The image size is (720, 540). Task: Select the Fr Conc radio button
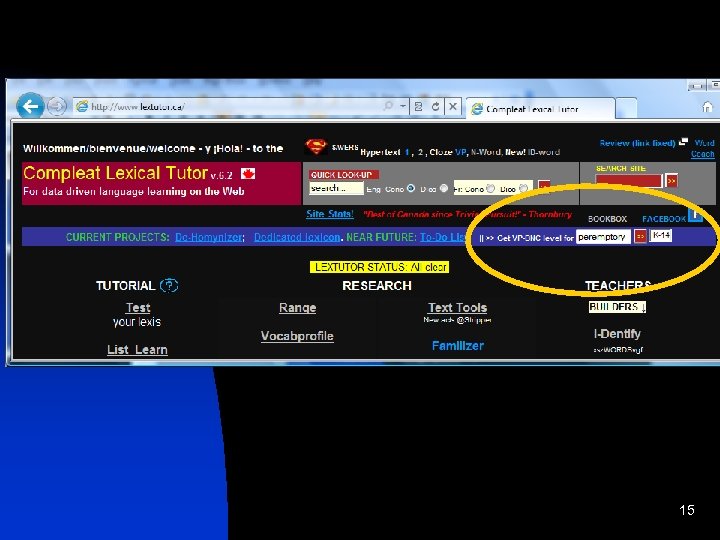[490, 188]
